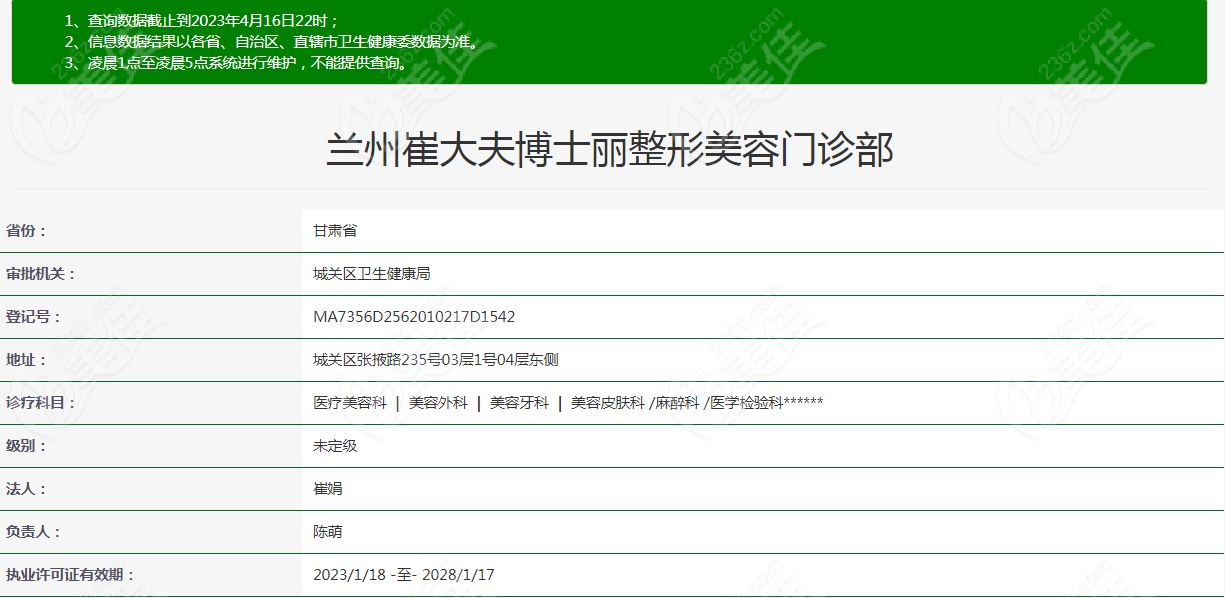Select registration number MA7356D2562010217D1542
The width and height of the screenshot is (1225, 598).
(x=414, y=317)
